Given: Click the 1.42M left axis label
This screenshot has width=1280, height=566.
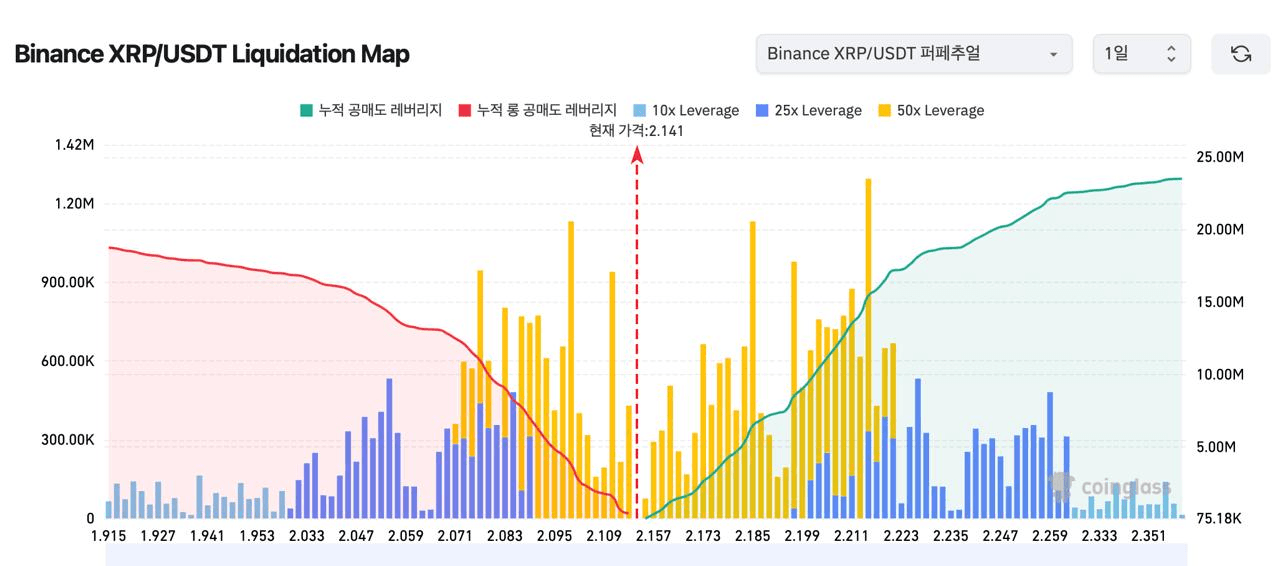Looking at the screenshot, I should pos(75,145).
